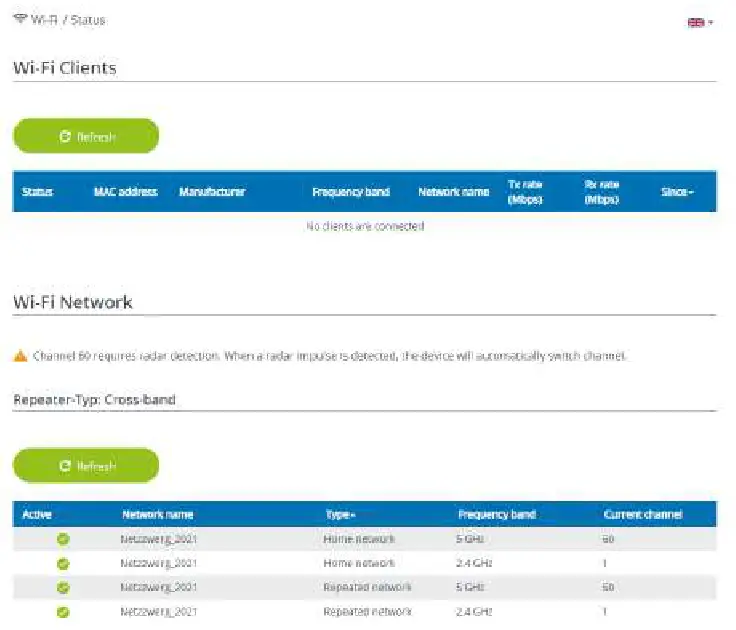Click active icon for 2.4 GHz Repeated network
This screenshot has width=736, height=630.
point(63,612)
